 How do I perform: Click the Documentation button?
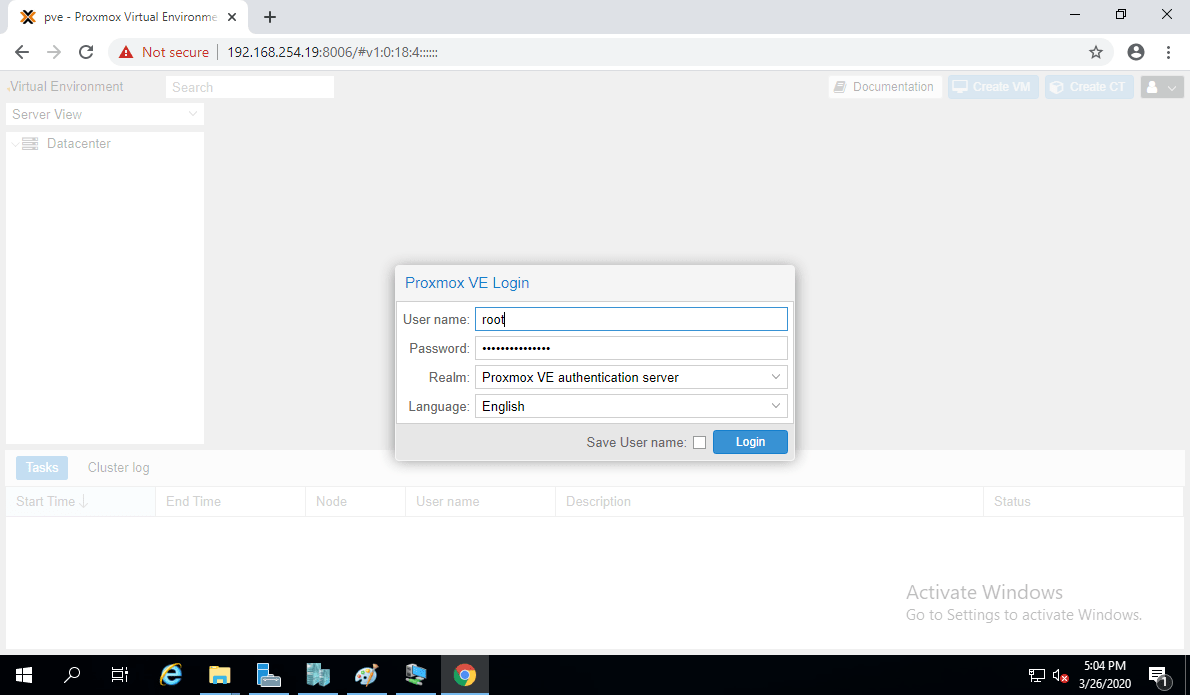[885, 87]
